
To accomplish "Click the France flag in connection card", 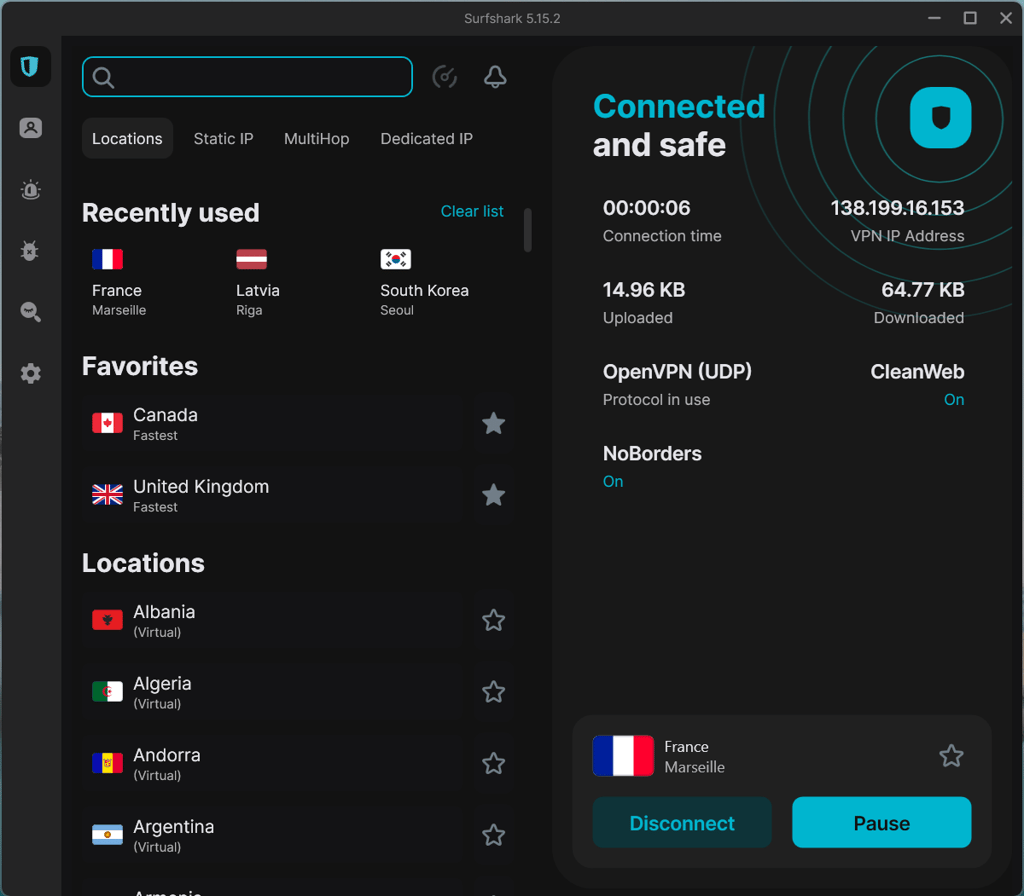I will [x=623, y=756].
